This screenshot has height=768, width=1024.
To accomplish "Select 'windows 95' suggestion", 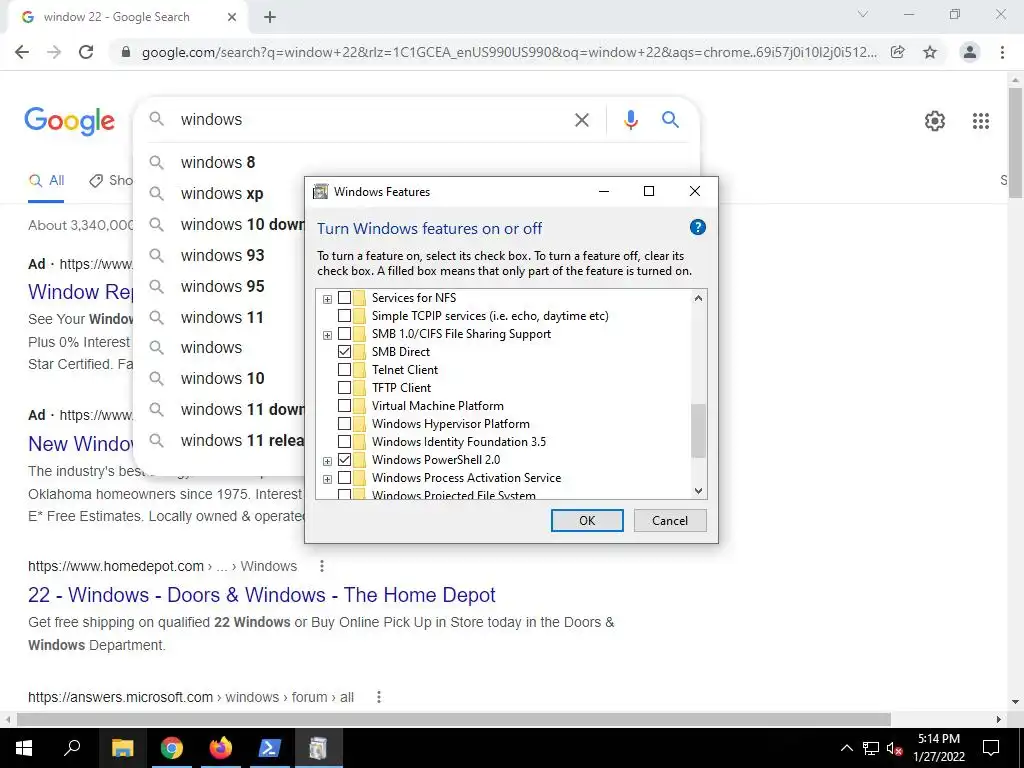I will point(223,286).
